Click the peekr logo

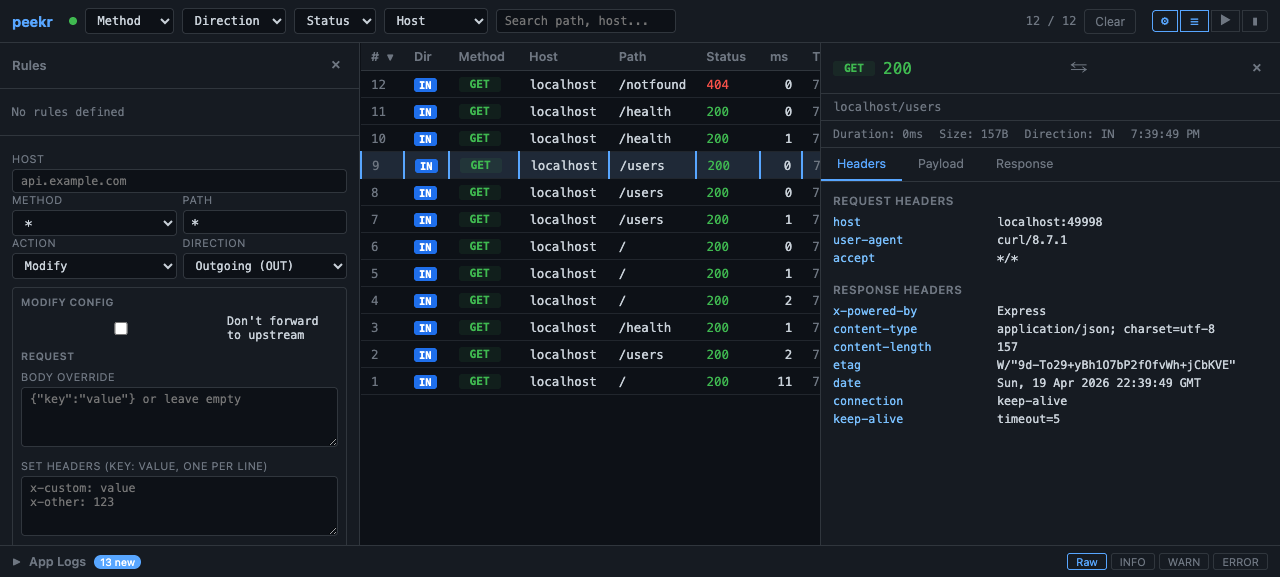[32, 21]
